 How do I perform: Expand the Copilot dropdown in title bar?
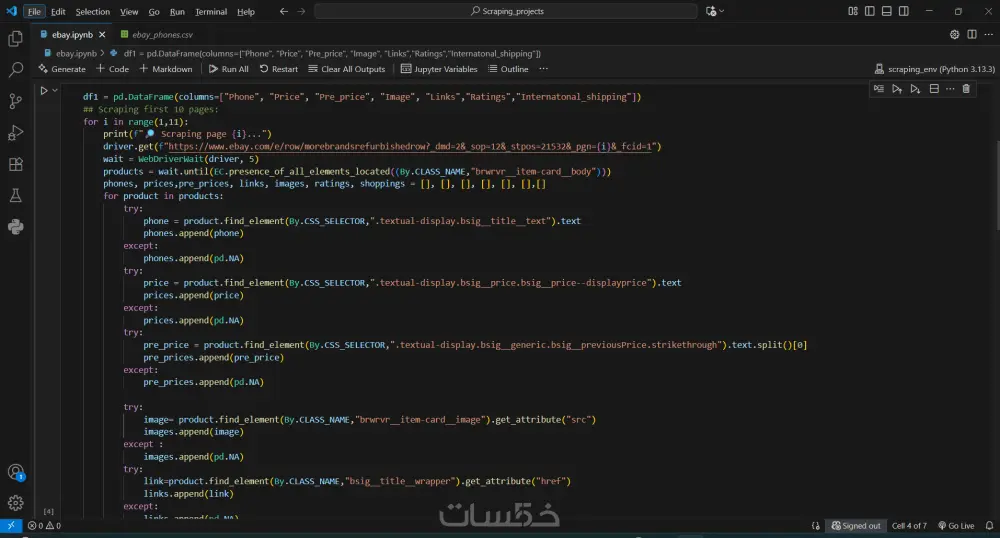point(724,11)
